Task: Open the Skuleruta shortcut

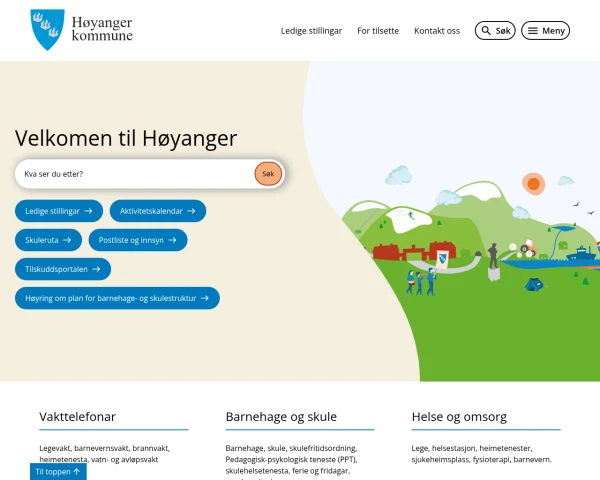Action: click(48, 240)
